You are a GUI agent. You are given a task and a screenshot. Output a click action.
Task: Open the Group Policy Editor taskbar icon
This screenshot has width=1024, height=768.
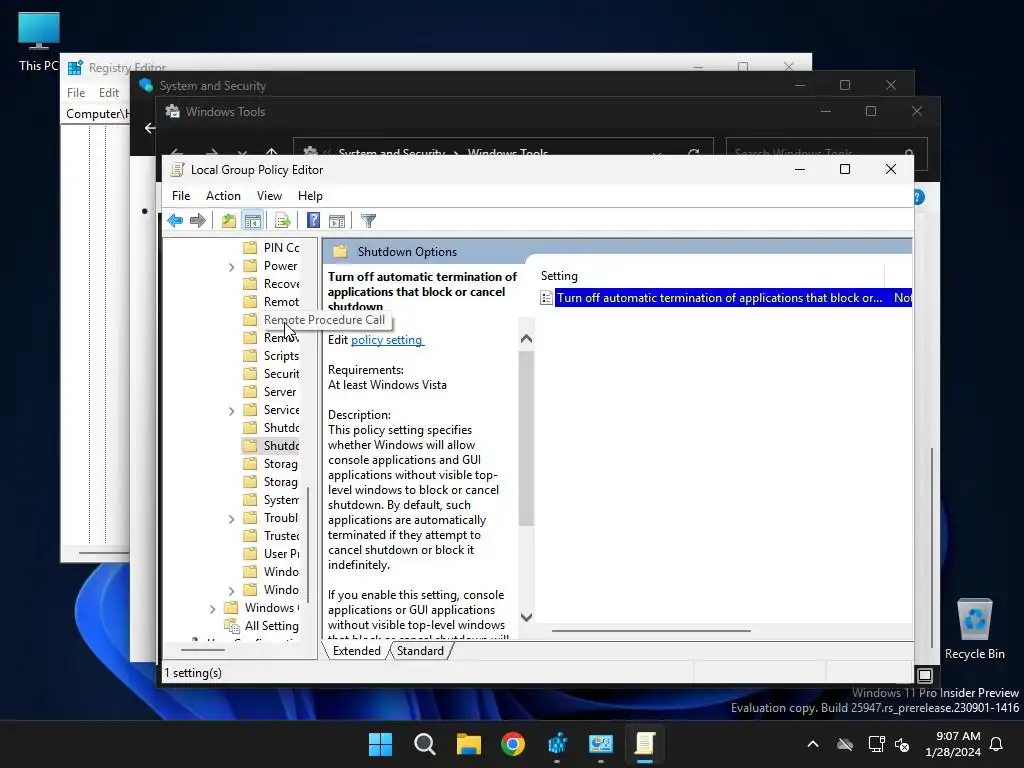(x=645, y=744)
